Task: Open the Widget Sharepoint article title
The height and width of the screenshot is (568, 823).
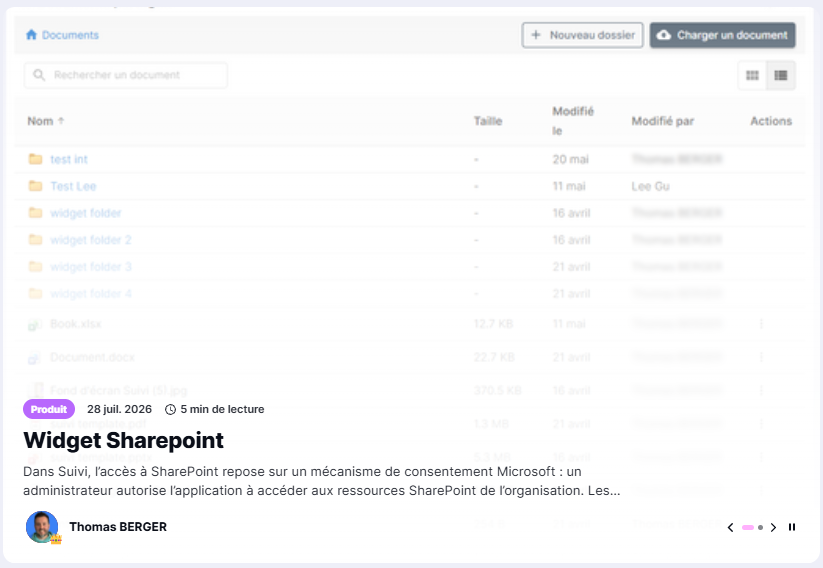Action: point(123,440)
